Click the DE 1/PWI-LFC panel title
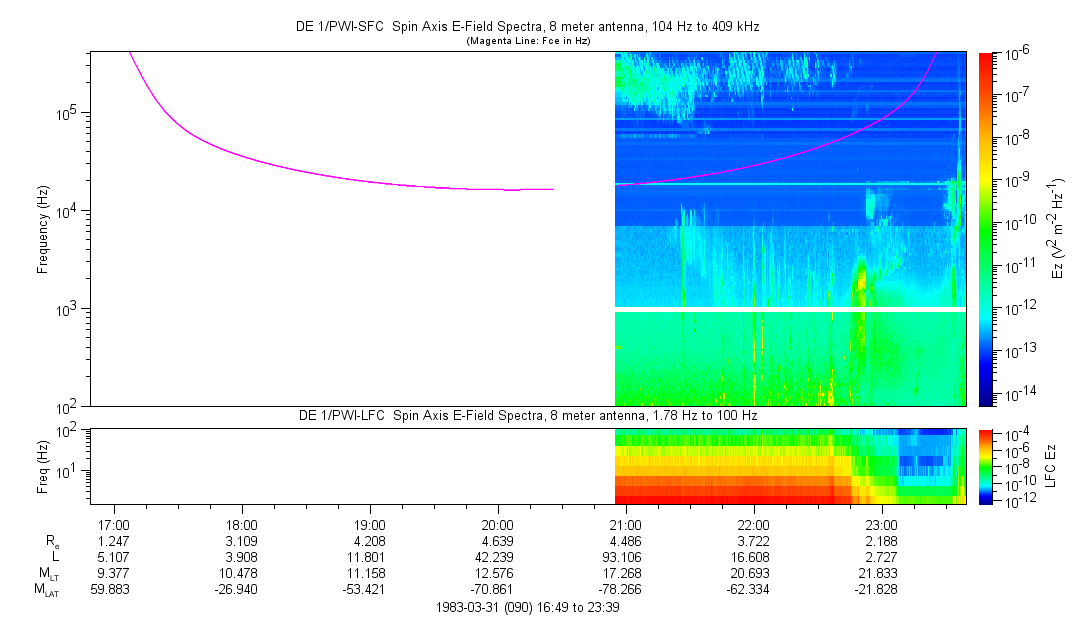This screenshot has width=1083, height=620. coord(528,415)
